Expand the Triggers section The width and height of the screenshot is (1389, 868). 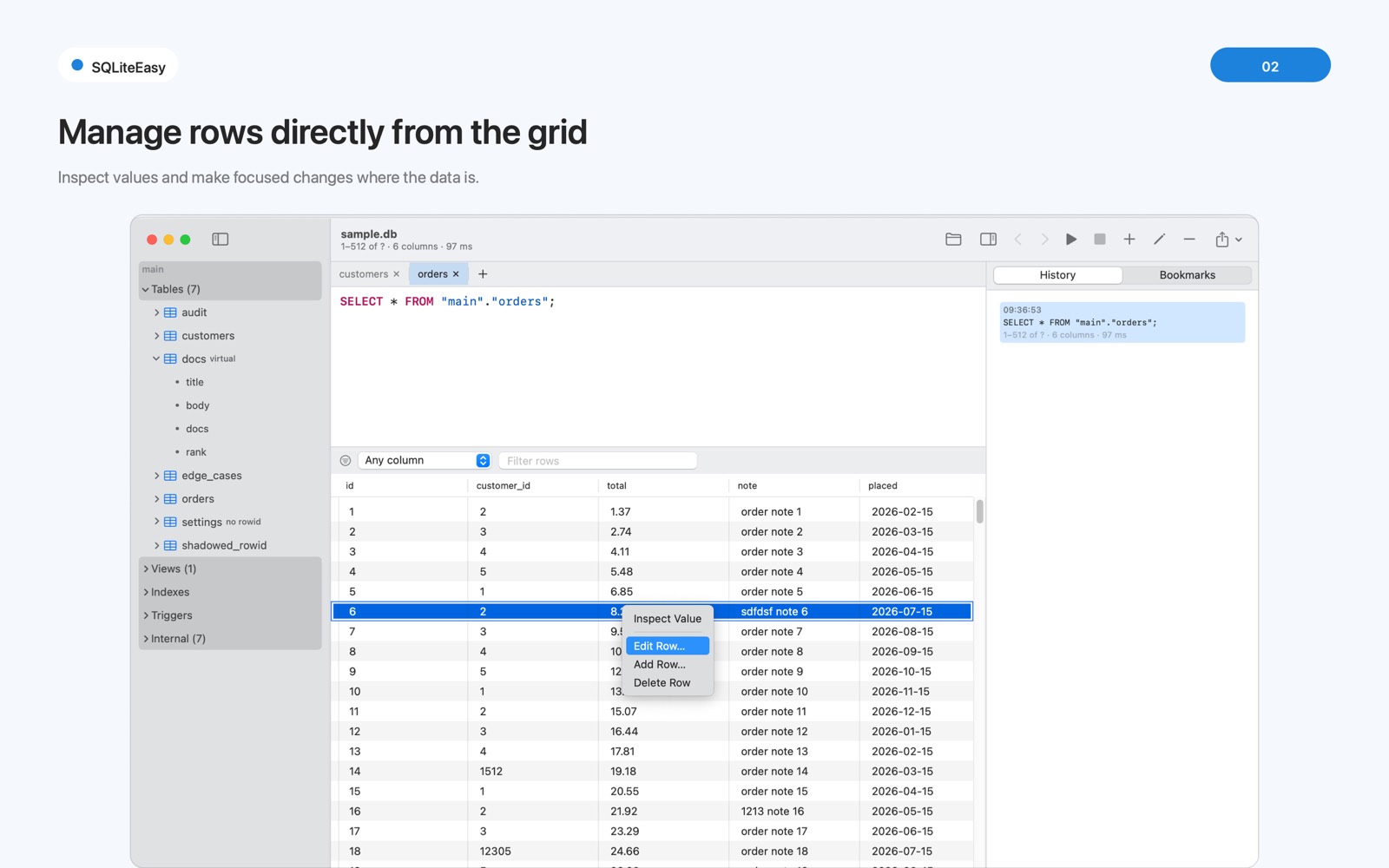coord(145,616)
